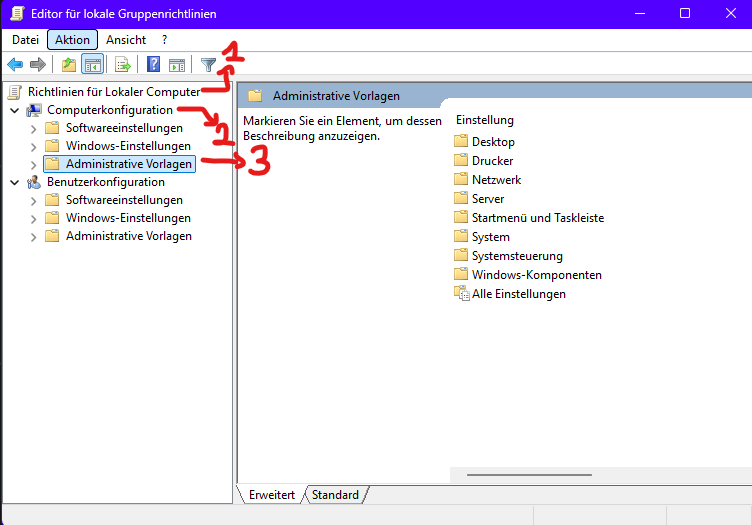Image resolution: width=752 pixels, height=525 pixels.
Task: Open the Ansicht menu
Action: coord(126,40)
